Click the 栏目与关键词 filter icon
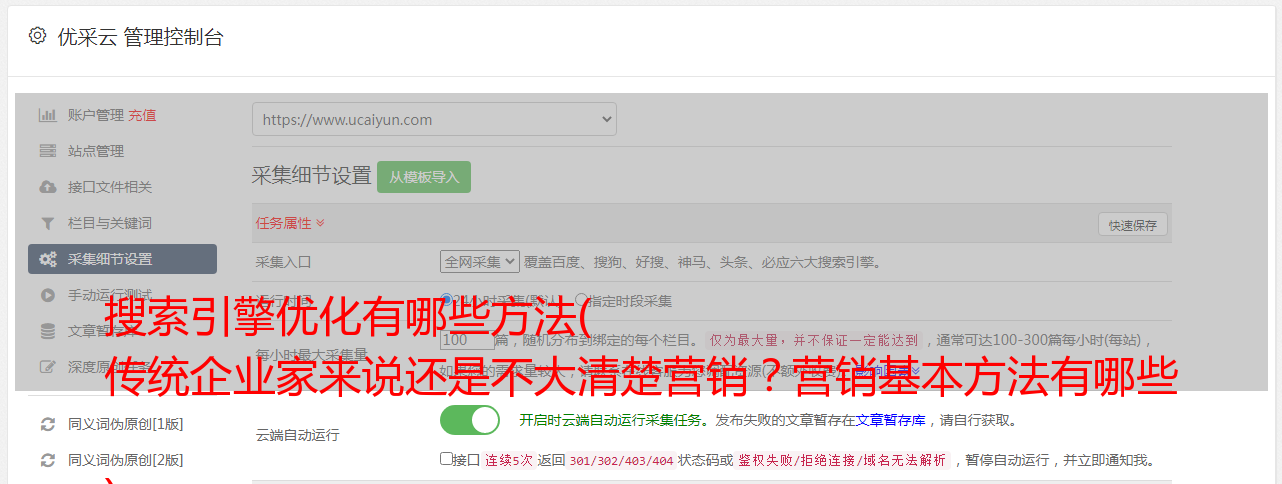Screen dimensions: 1282x484 click(x=47, y=223)
